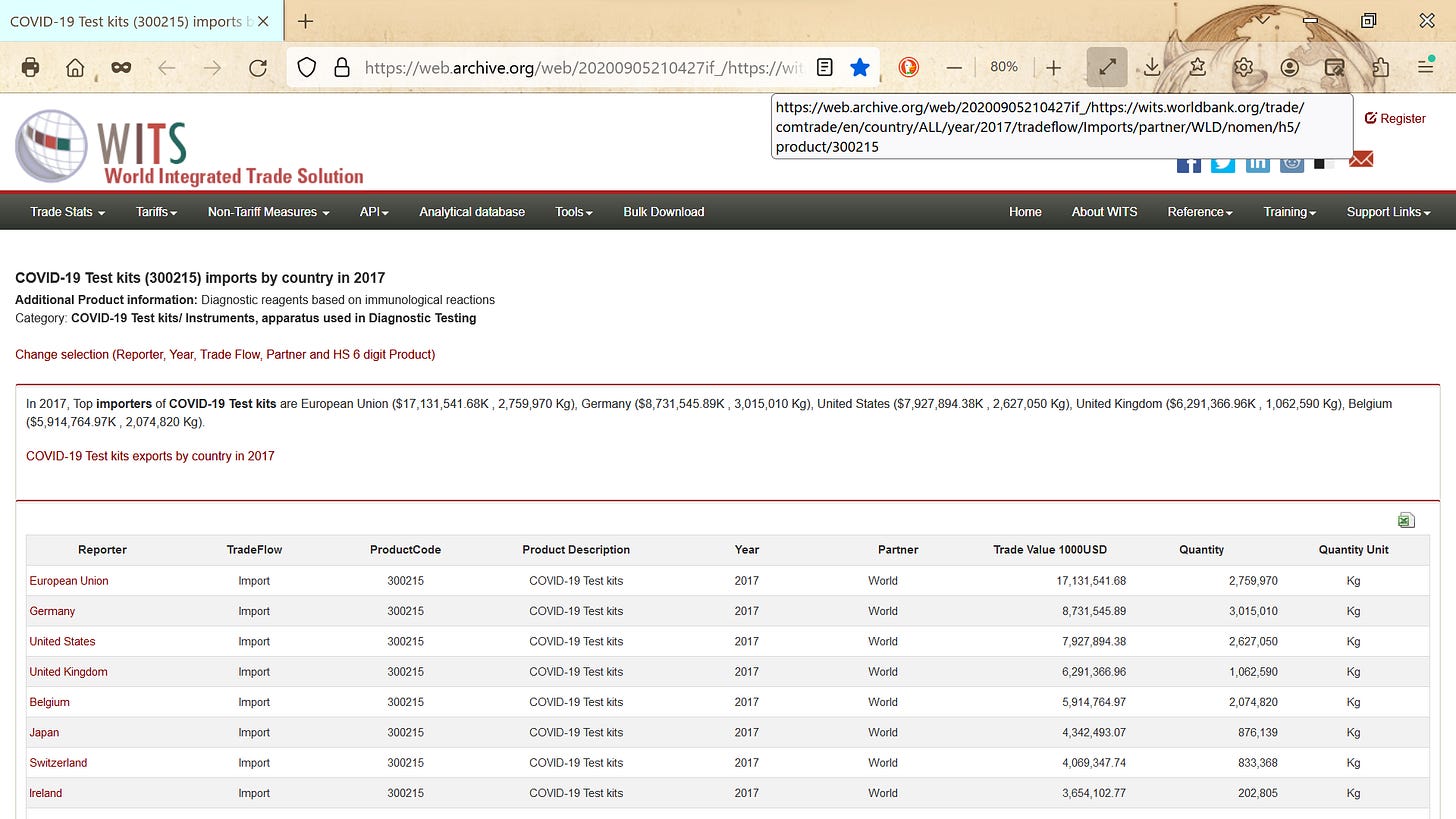1456x819 pixels.
Task: Click the fullscreen arrows button
Action: pos(1107,67)
